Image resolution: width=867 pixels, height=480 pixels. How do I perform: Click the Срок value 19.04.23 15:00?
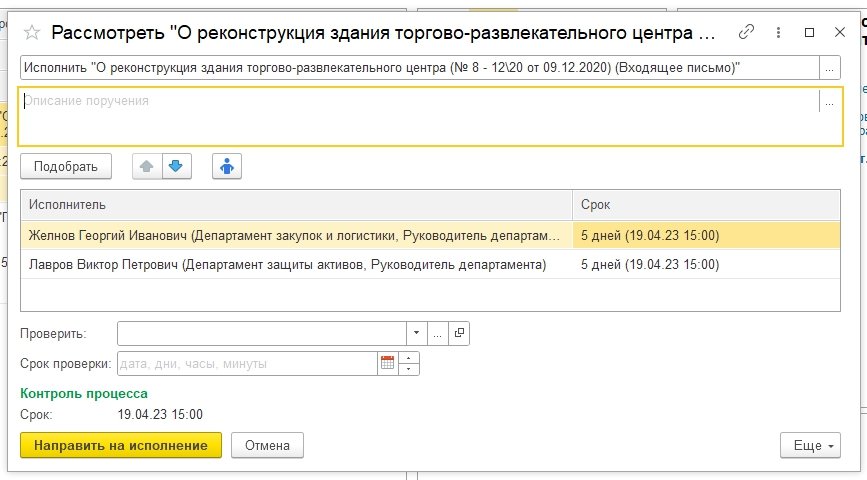click(160, 415)
